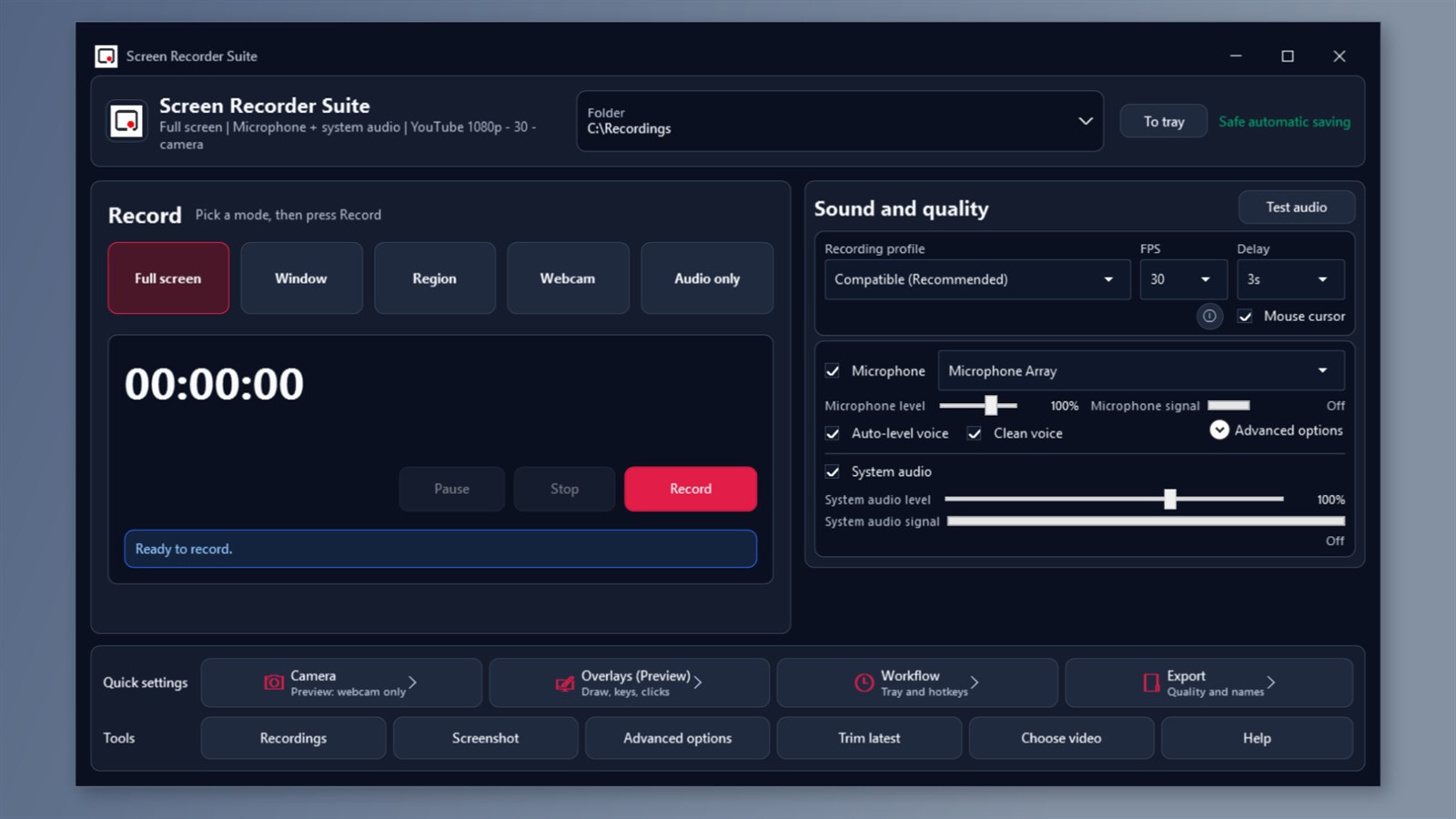Open the Workflow tray and hotkeys chevron

[x=975, y=682]
